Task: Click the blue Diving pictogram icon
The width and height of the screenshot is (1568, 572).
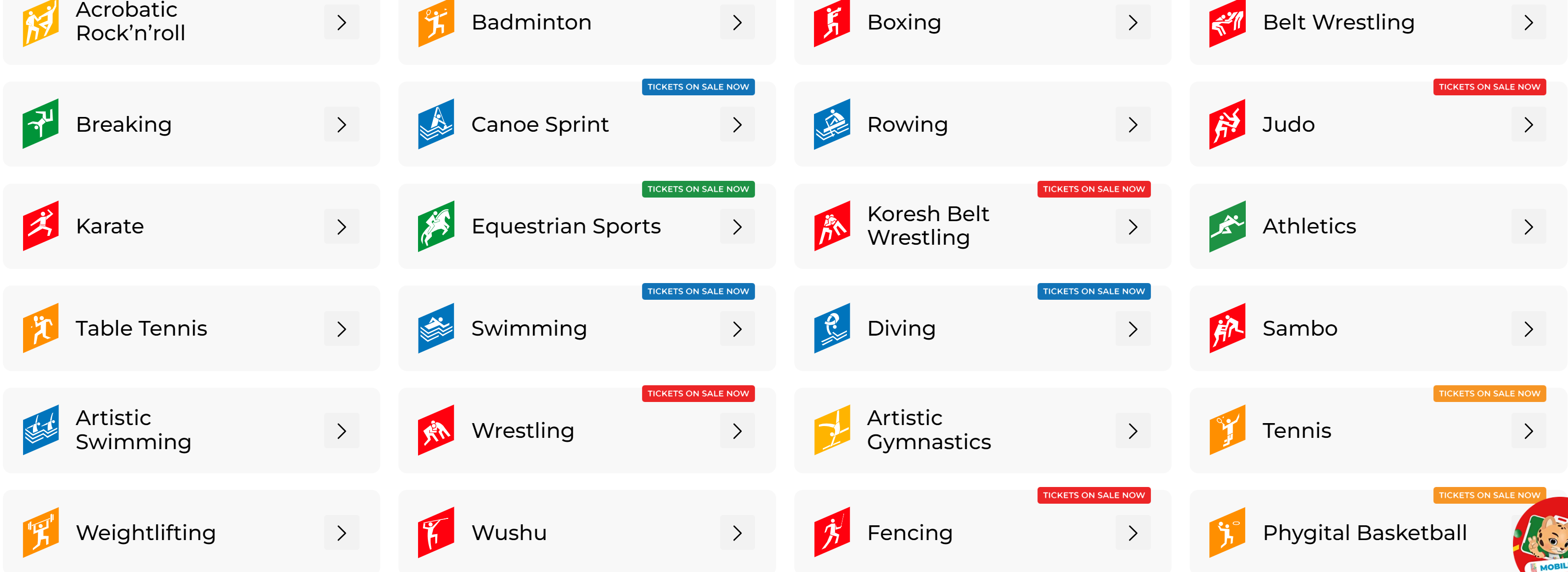Action: (832, 328)
